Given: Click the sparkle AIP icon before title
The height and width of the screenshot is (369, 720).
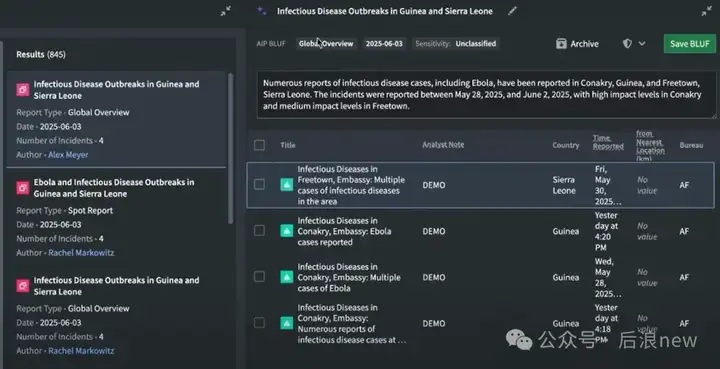Looking at the screenshot, I should coord(261,11).
